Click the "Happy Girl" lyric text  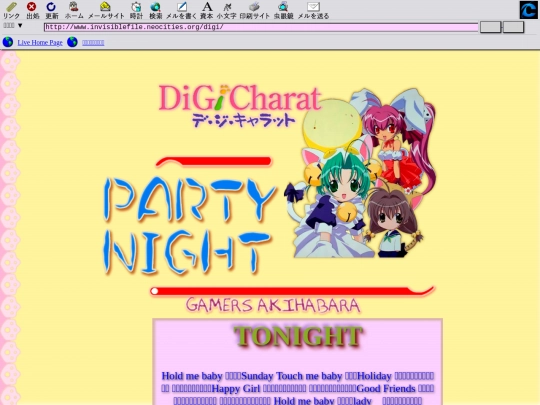236,388
